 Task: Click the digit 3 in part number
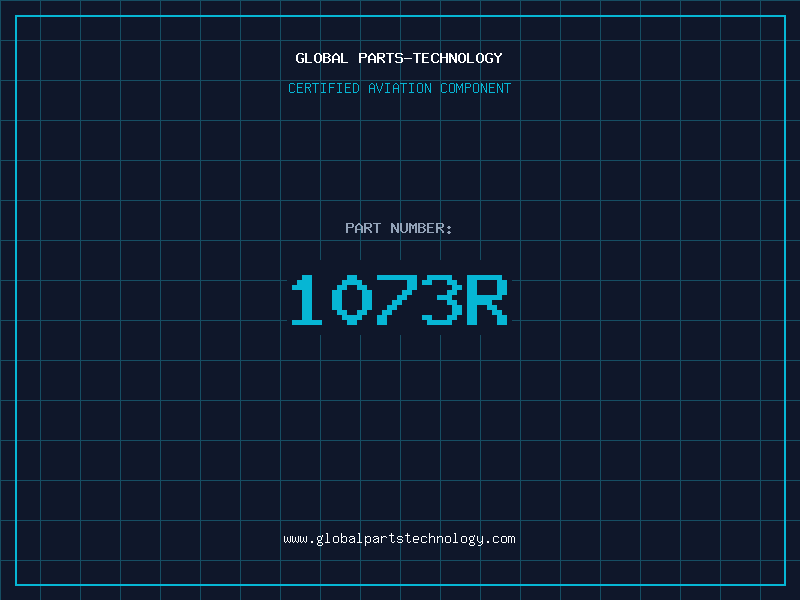[x=441, y=301]
